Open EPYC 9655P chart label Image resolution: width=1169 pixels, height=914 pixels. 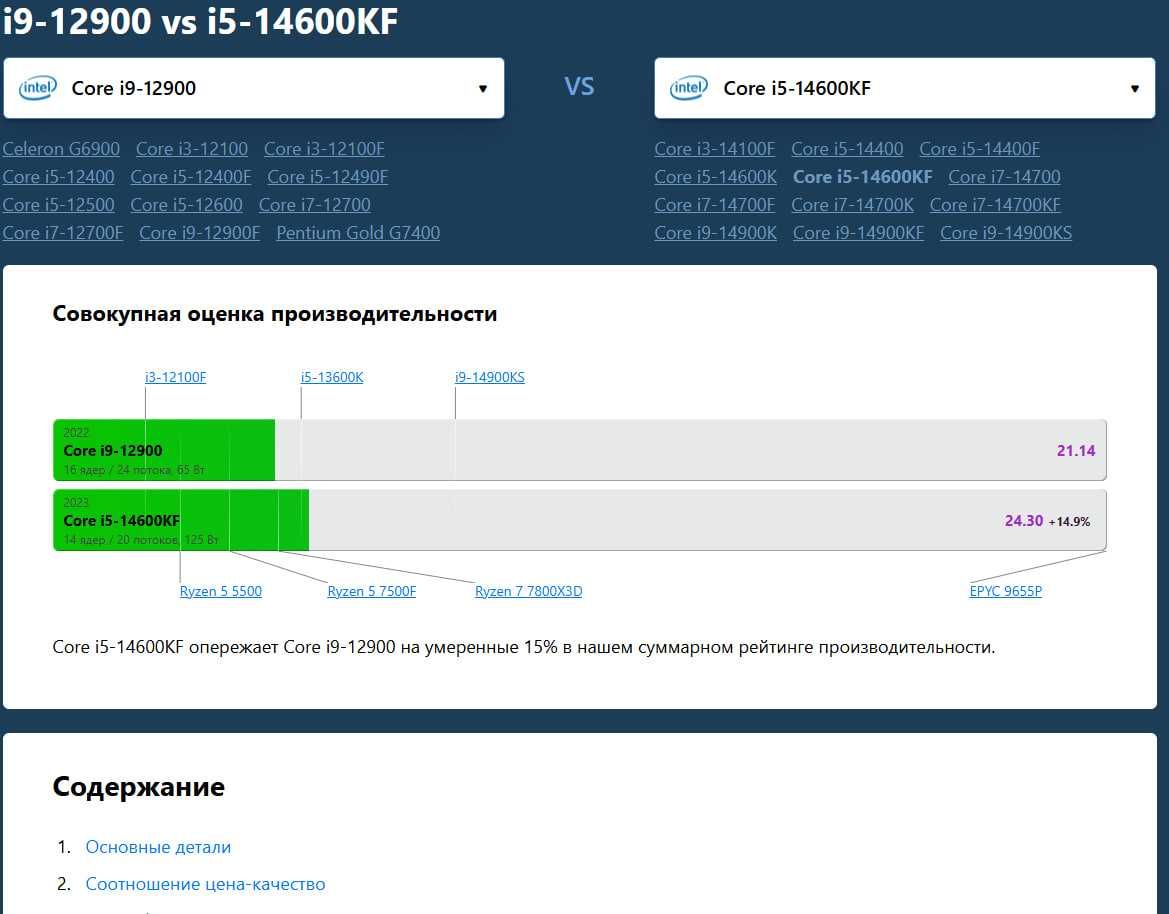click(1005, 591)
